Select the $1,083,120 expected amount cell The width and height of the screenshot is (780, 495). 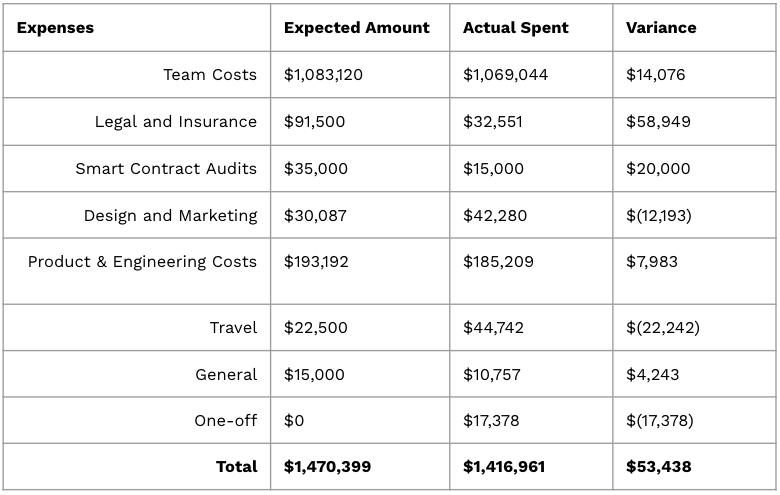coord(323,75)
